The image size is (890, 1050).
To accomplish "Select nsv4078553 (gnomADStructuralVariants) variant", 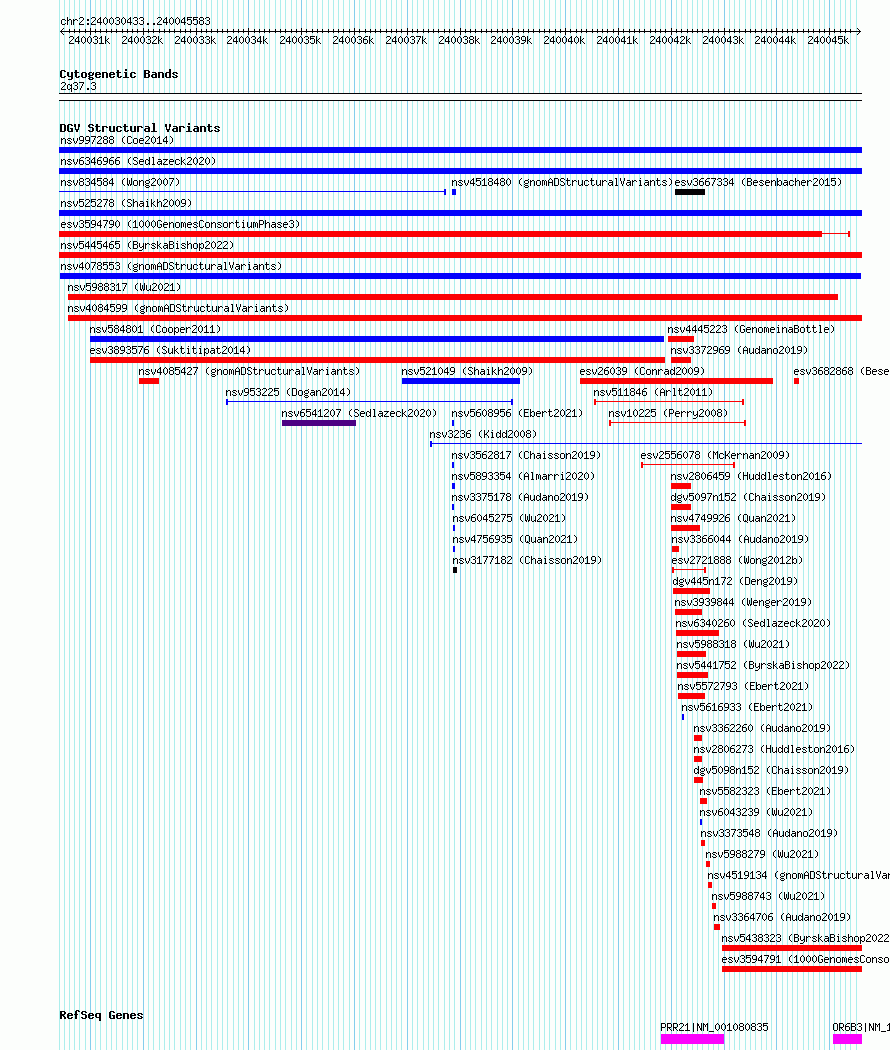I will [x=171, y=267].
